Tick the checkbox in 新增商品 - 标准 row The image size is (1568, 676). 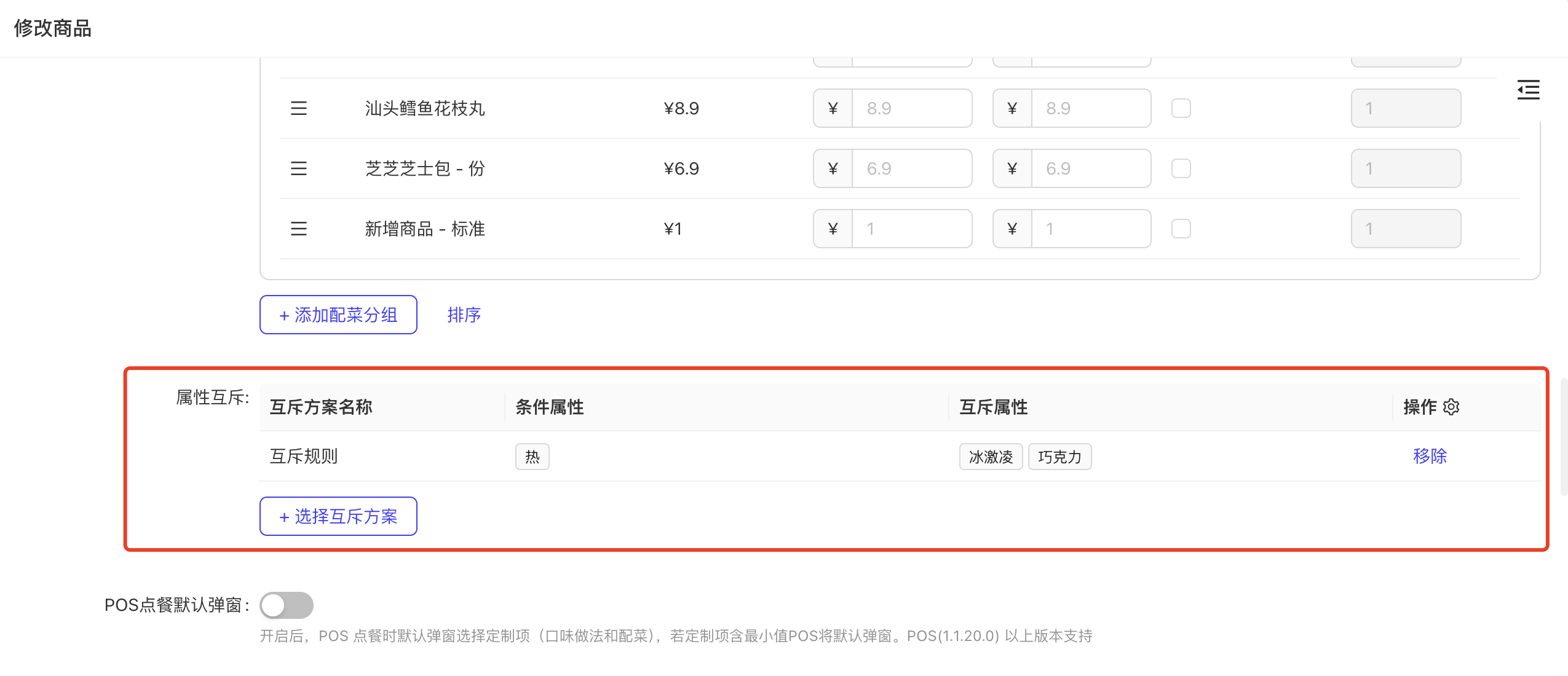pos(1181,229)
